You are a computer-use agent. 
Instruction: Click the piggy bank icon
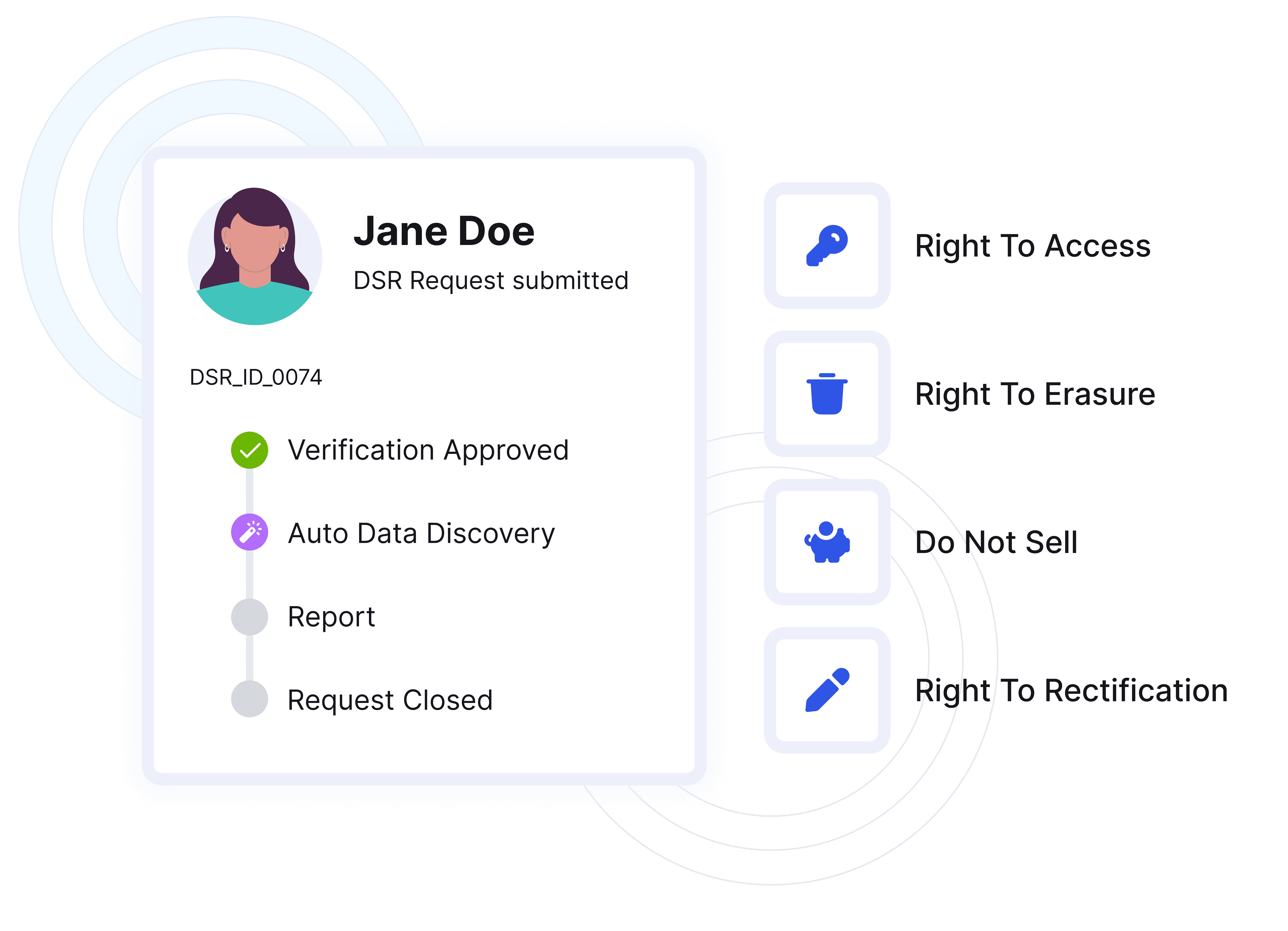(827, 542)
